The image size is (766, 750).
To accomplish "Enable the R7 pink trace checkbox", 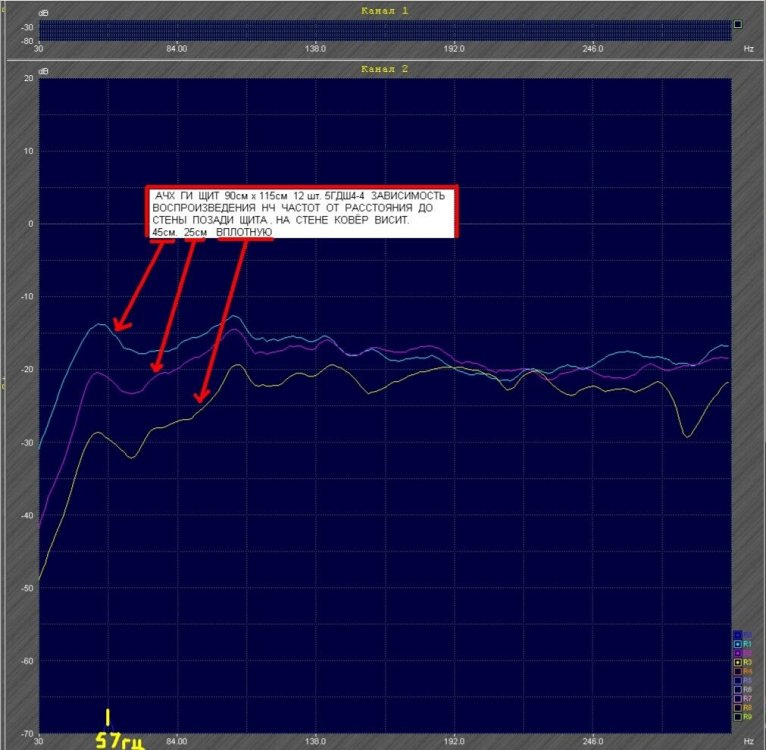I will pyautogui.click(x=738, y=698).
